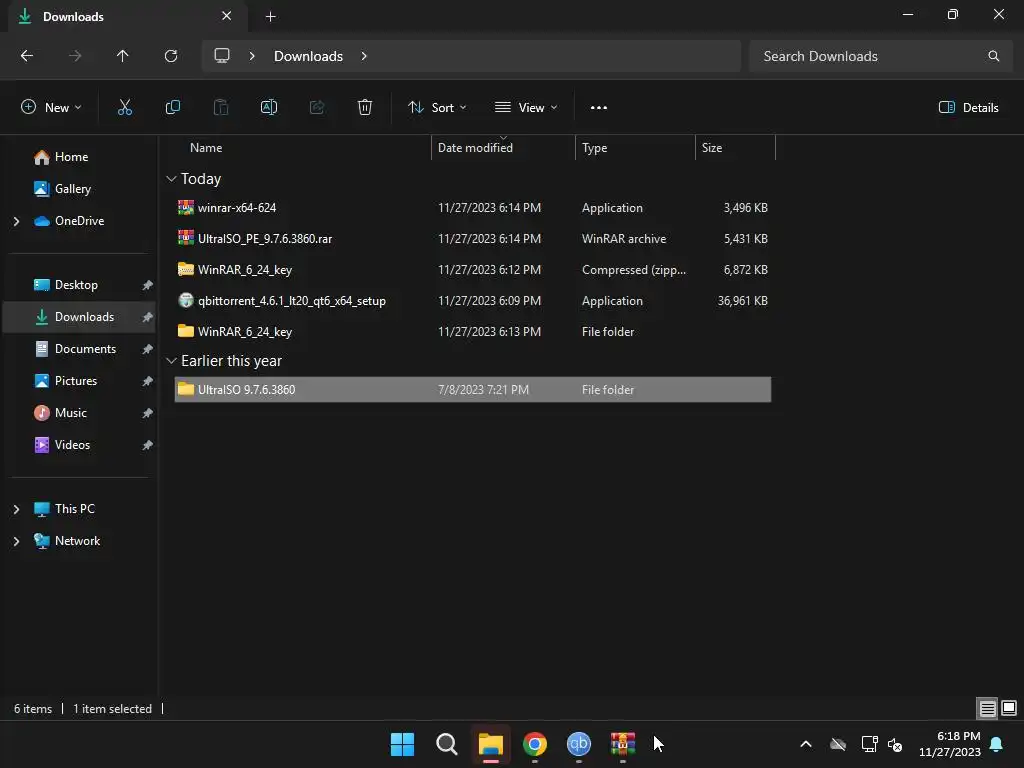The width and height of the screenshot is (1024, 768).
Task: Click the Delete trash icon
Action: tap(365, 108)
